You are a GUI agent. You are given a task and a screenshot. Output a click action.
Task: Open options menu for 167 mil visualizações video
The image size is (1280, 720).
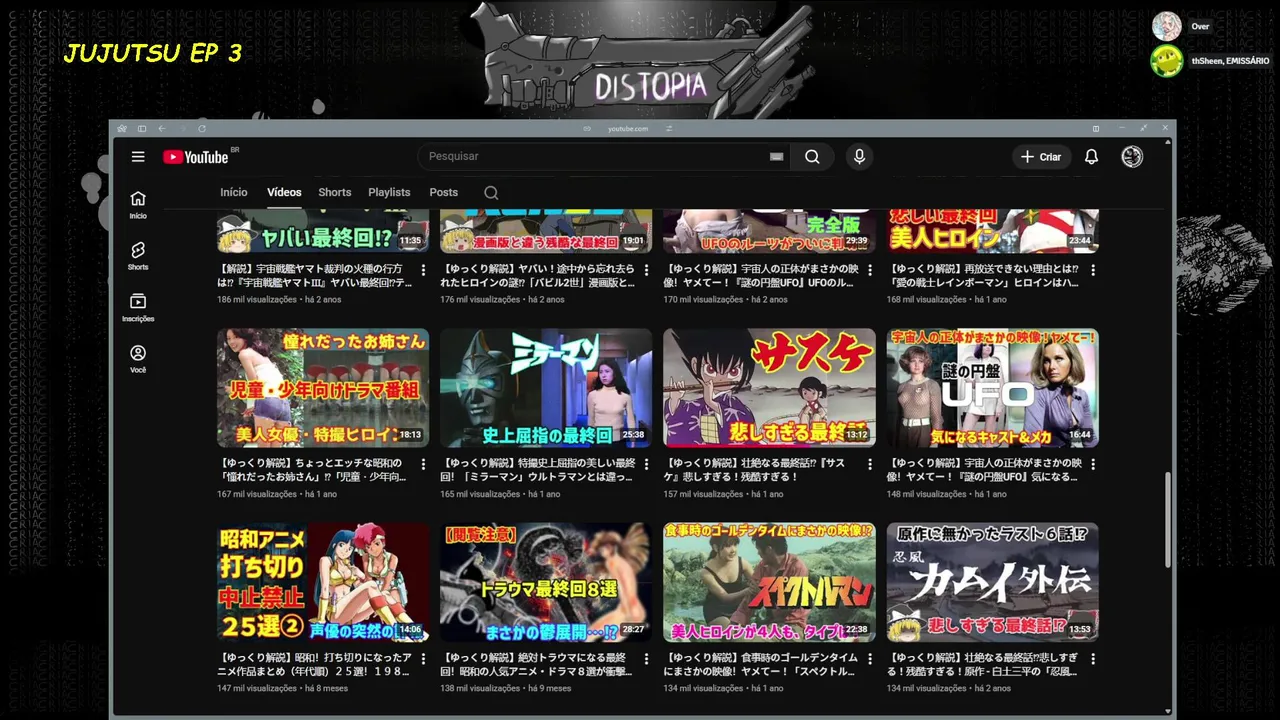[x=423, y=464]
